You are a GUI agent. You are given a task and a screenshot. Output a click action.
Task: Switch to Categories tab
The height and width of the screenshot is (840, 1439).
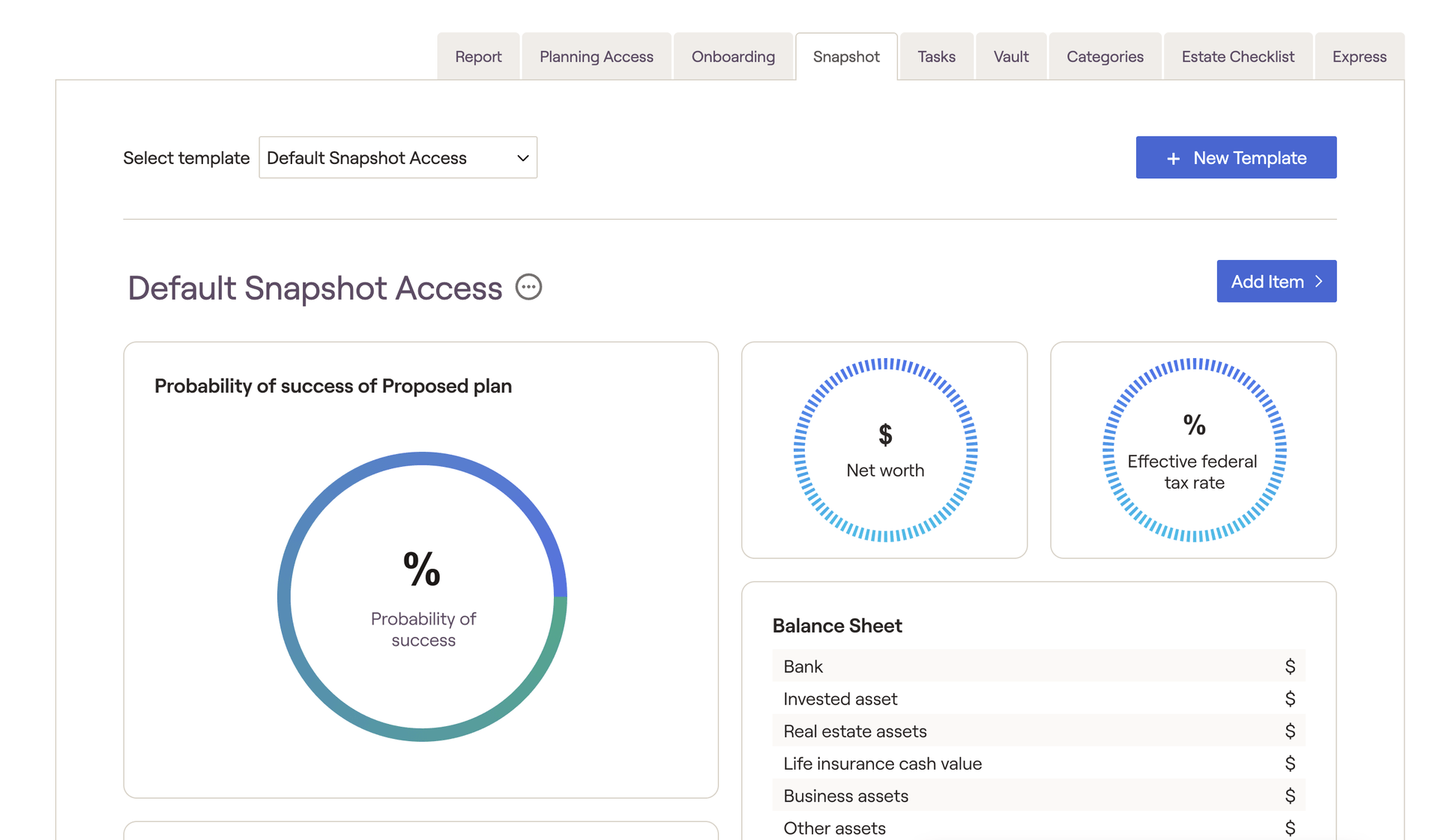1105,57
